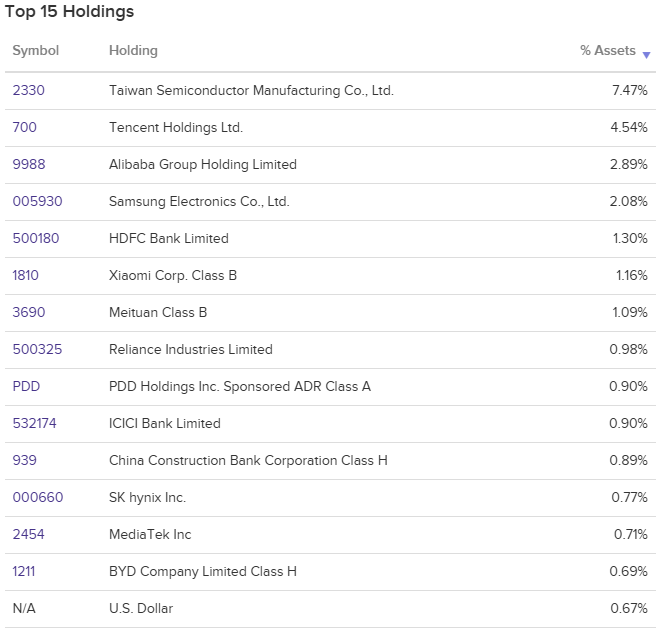Select Samsung Electronics Co., Ltd. text

click(199, 201)
